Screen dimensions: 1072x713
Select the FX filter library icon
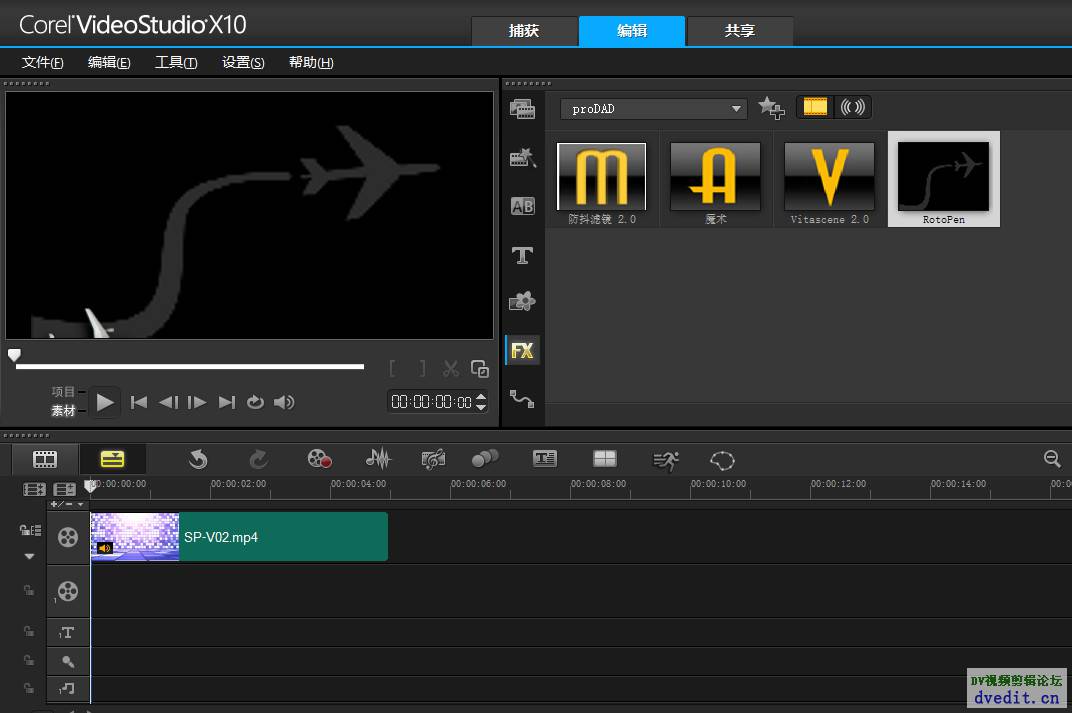[522, 351]
